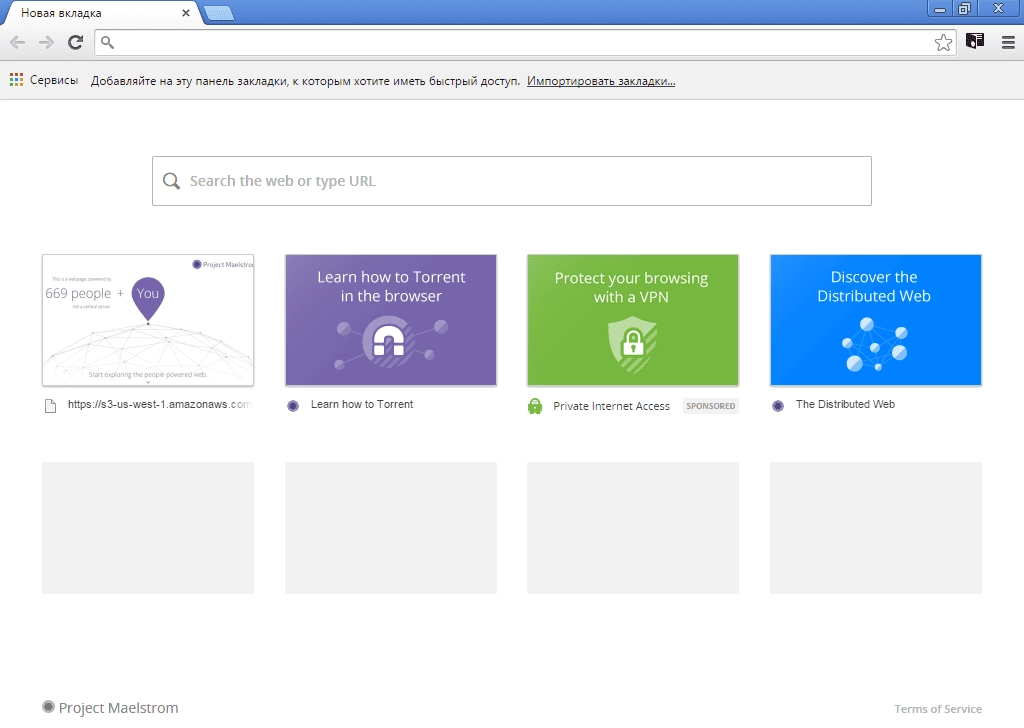Open a new tab with the tab button
1024x728 pixels.
point(219,13)
